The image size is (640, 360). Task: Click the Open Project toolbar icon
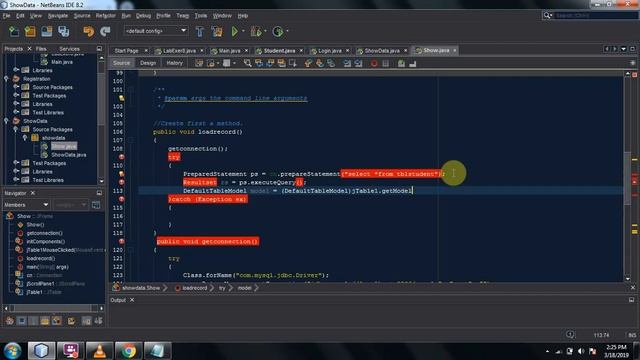(47, 31)
